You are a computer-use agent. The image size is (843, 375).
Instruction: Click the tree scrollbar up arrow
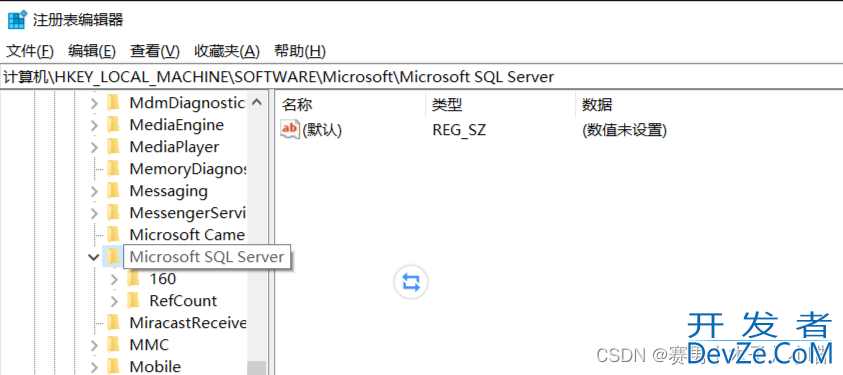pyautogui.click(x=256, y=102)
